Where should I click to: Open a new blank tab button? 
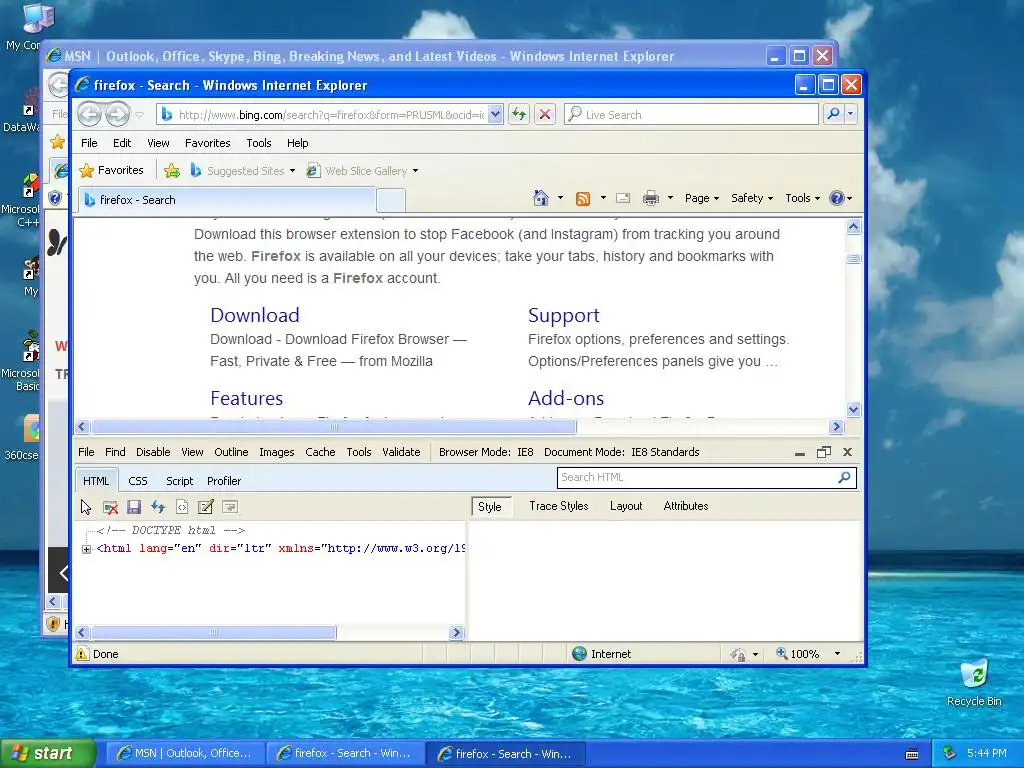[391, 200]
